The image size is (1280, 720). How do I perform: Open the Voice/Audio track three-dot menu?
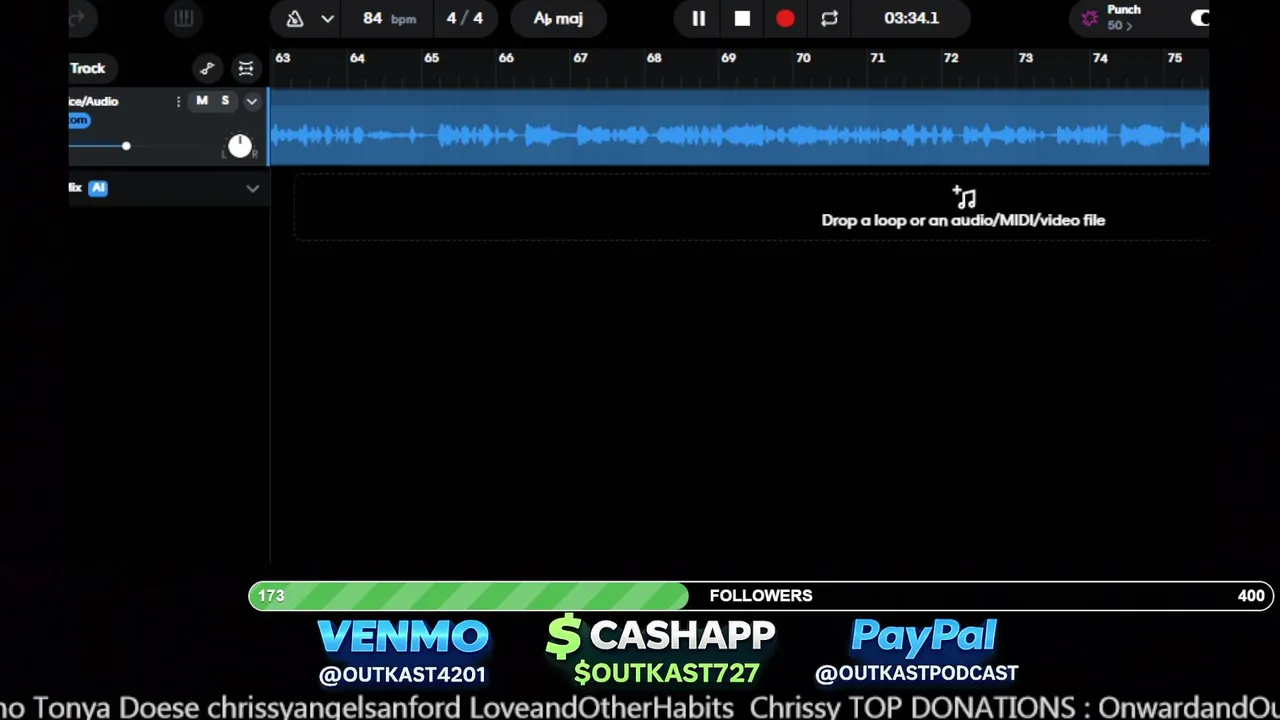[178, 101]
